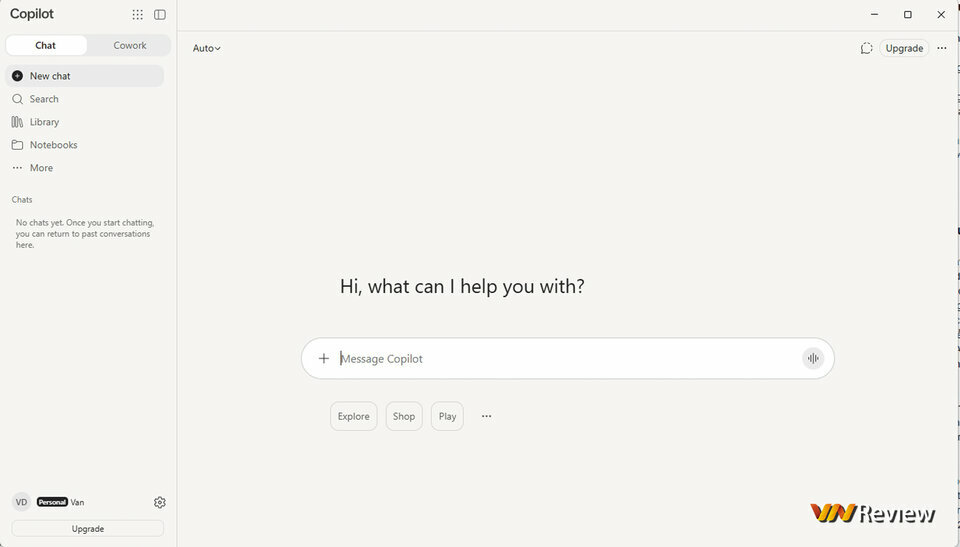
Task: Click the Message Copilot input field
Action: [x=568, y=359]
